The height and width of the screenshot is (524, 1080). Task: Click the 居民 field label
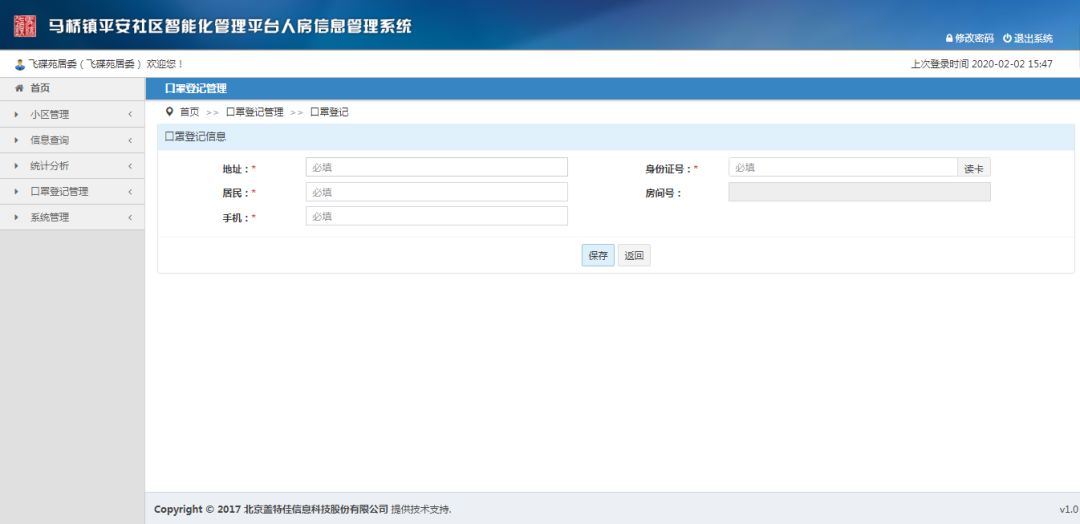point(238,193)
